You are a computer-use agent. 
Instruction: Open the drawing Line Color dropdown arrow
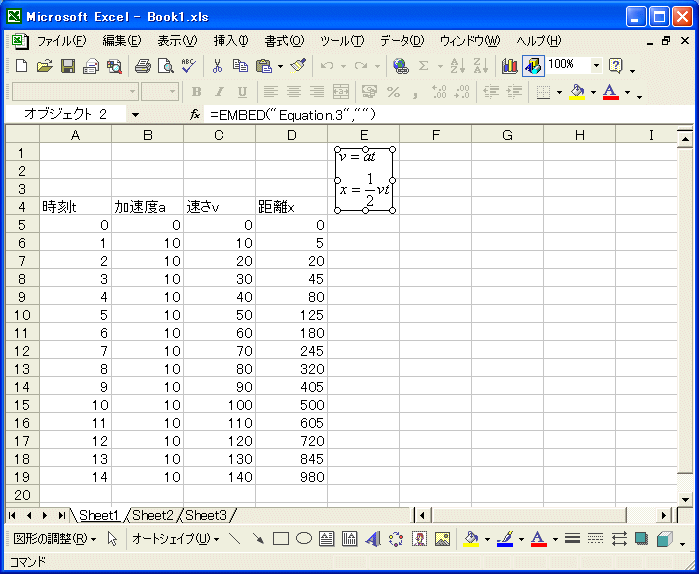tap(521, 540)
